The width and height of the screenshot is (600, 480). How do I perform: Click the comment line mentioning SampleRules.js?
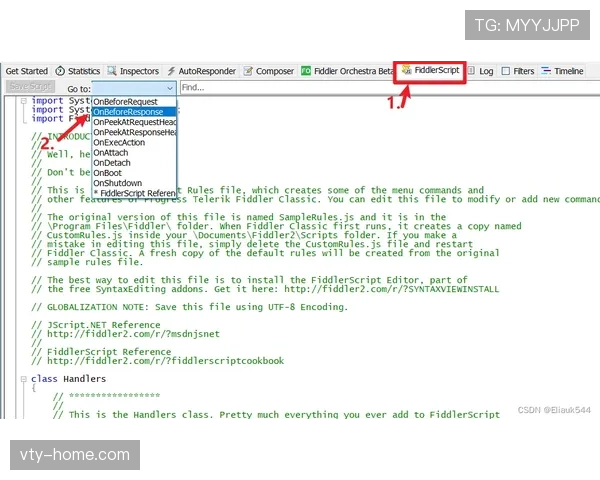coord(239,217)
